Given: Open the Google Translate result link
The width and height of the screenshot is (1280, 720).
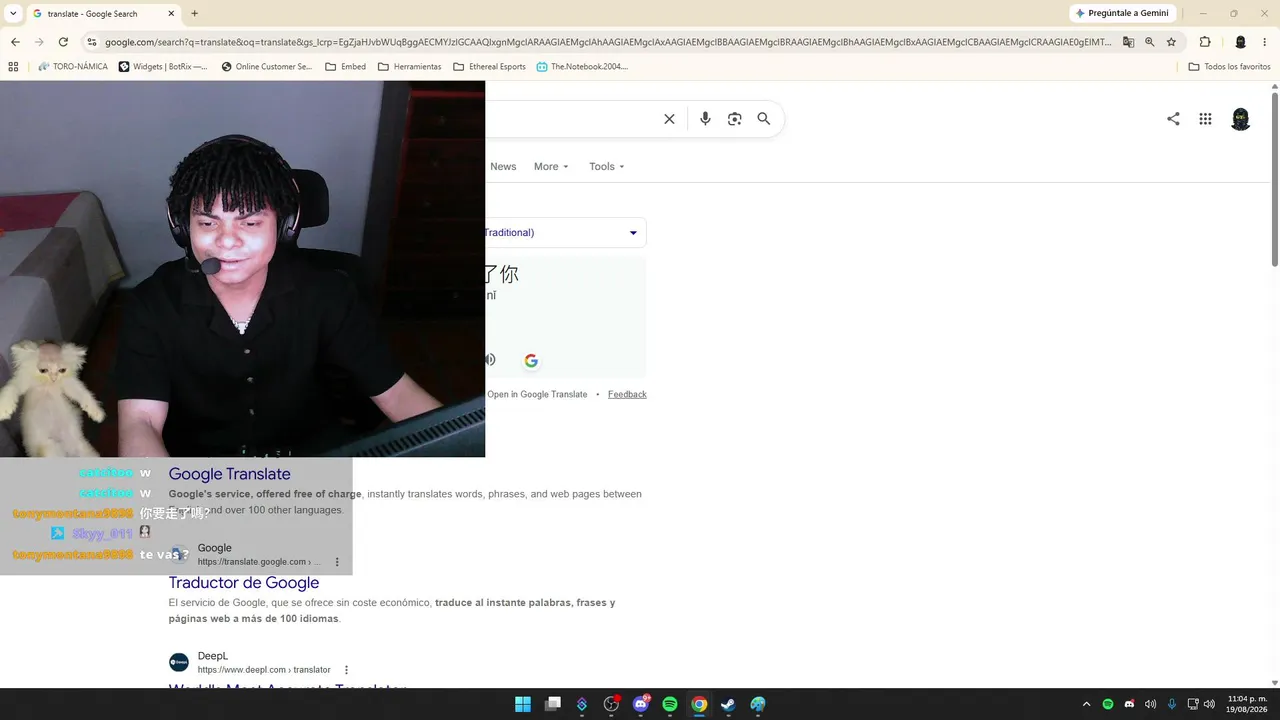Looking at the screenshot, I should 229,474.
